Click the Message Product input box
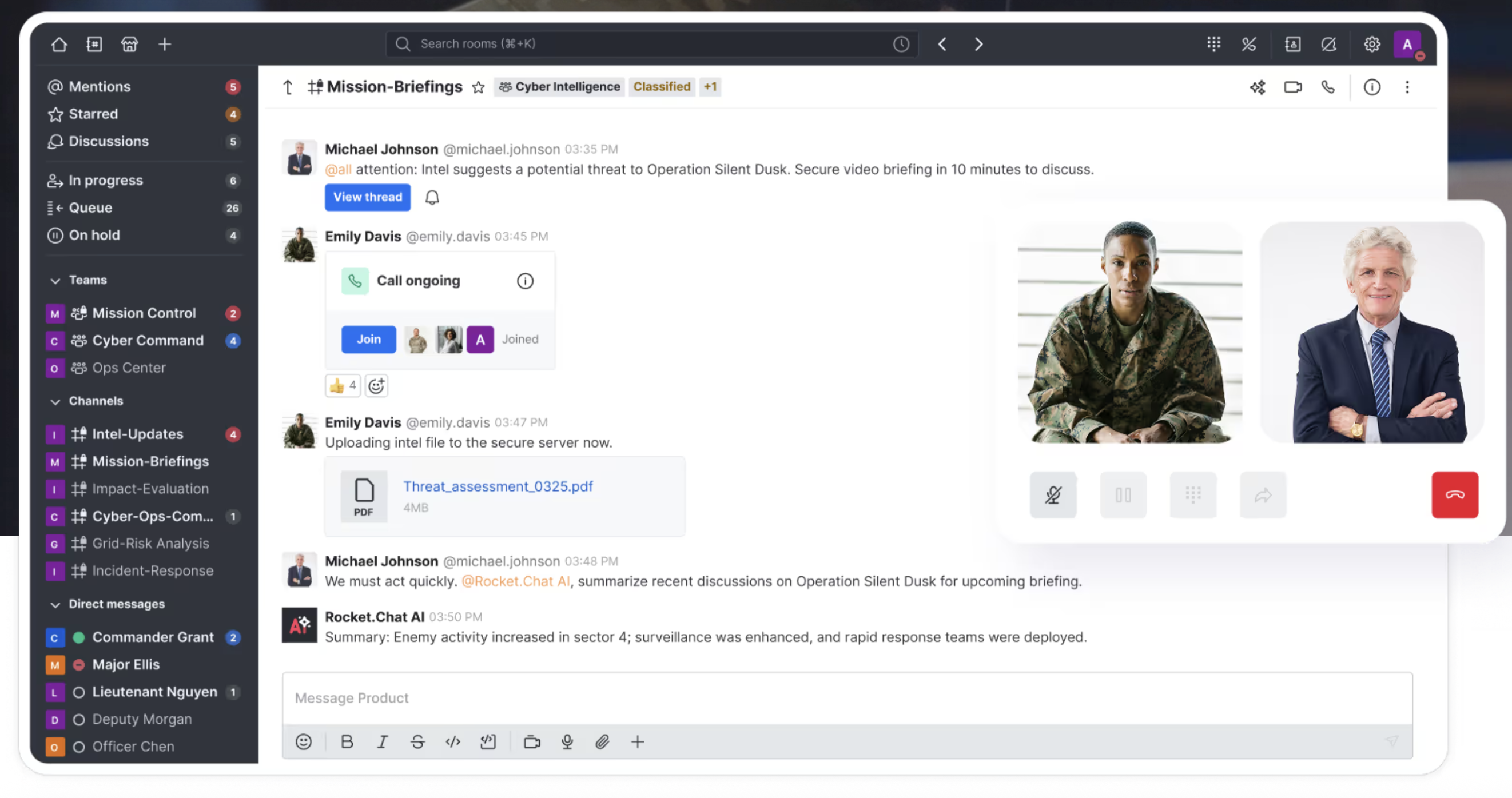The height and width of the screenshot is (798, 1512). pos(847,699)
